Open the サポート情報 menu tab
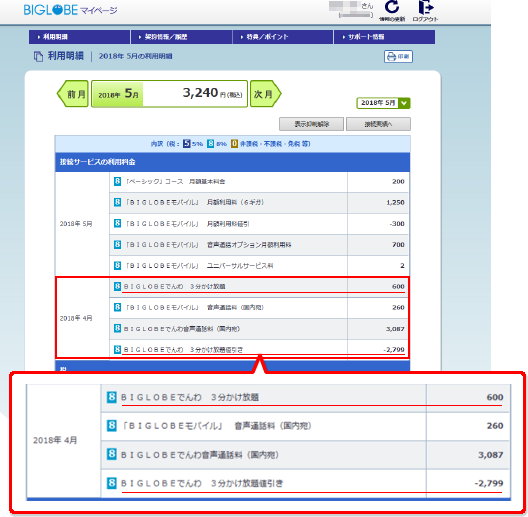The image size is (528, 517). (x=385, y=37)
